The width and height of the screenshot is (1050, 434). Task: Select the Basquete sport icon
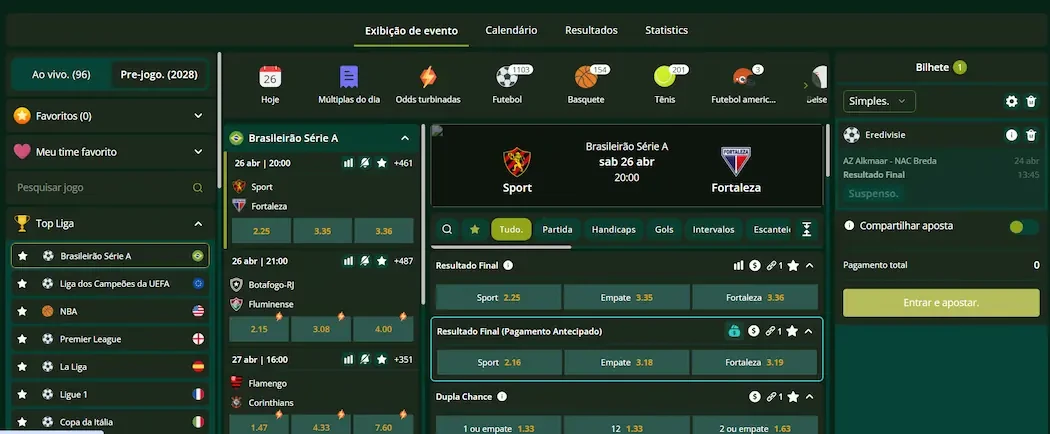point(586,77)
